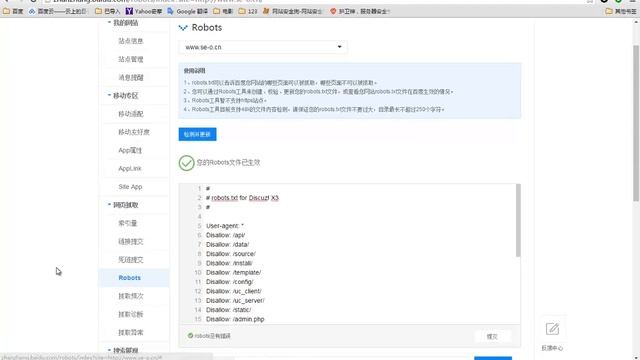
Task: Open 抓取频次 in the sidebar
Action: (131, 296)
